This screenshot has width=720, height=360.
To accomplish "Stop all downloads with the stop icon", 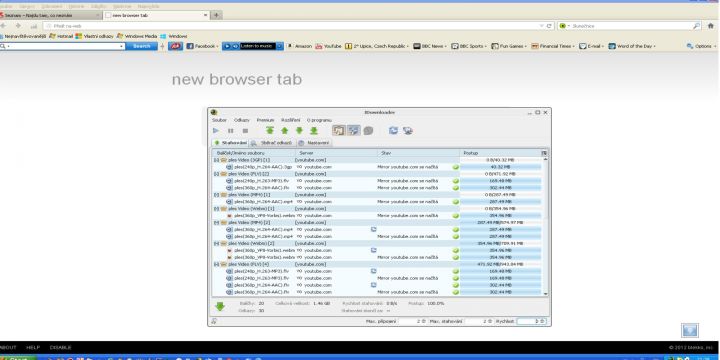I will coord(245,131).
